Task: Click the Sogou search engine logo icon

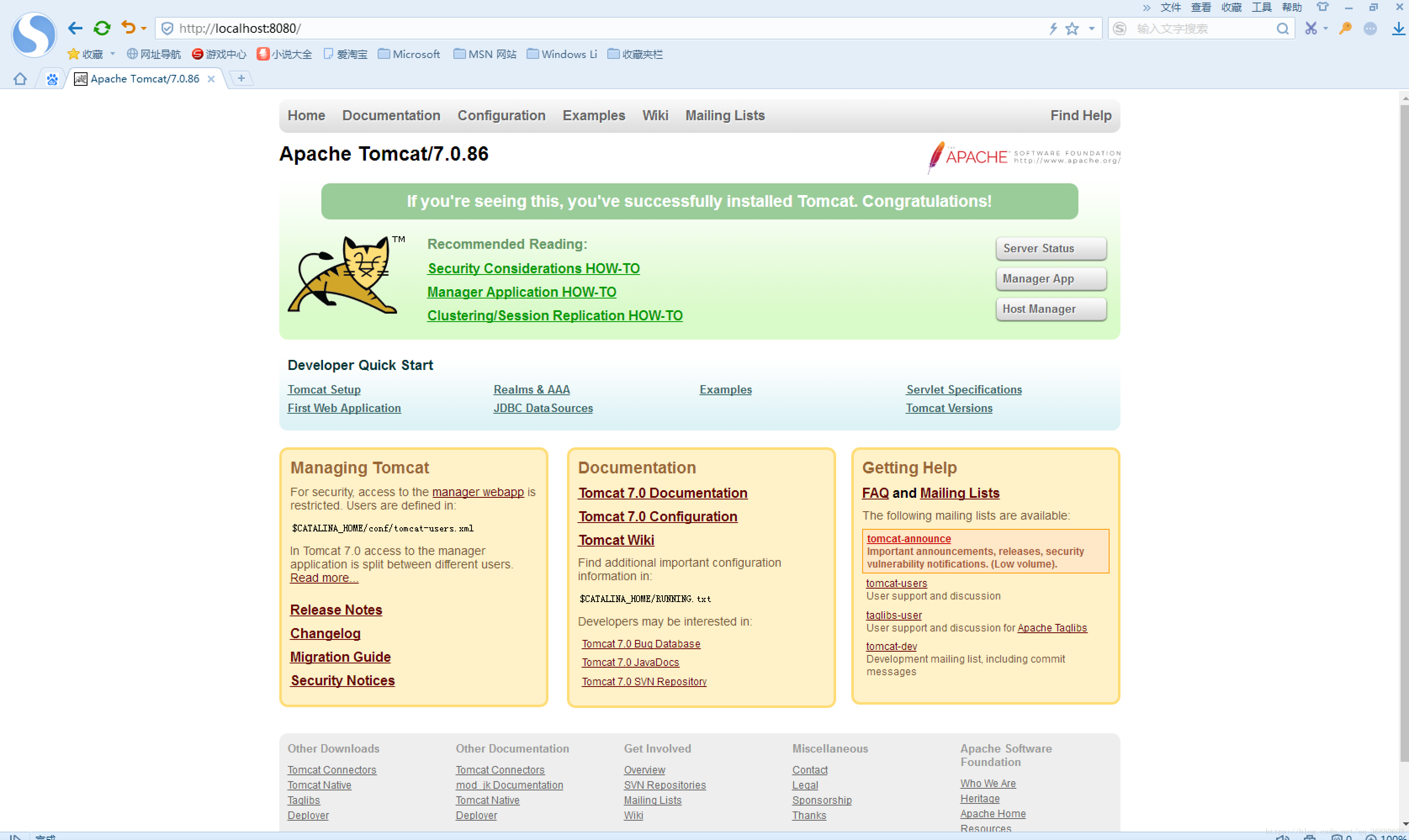Action: [x=1120, y=28]
